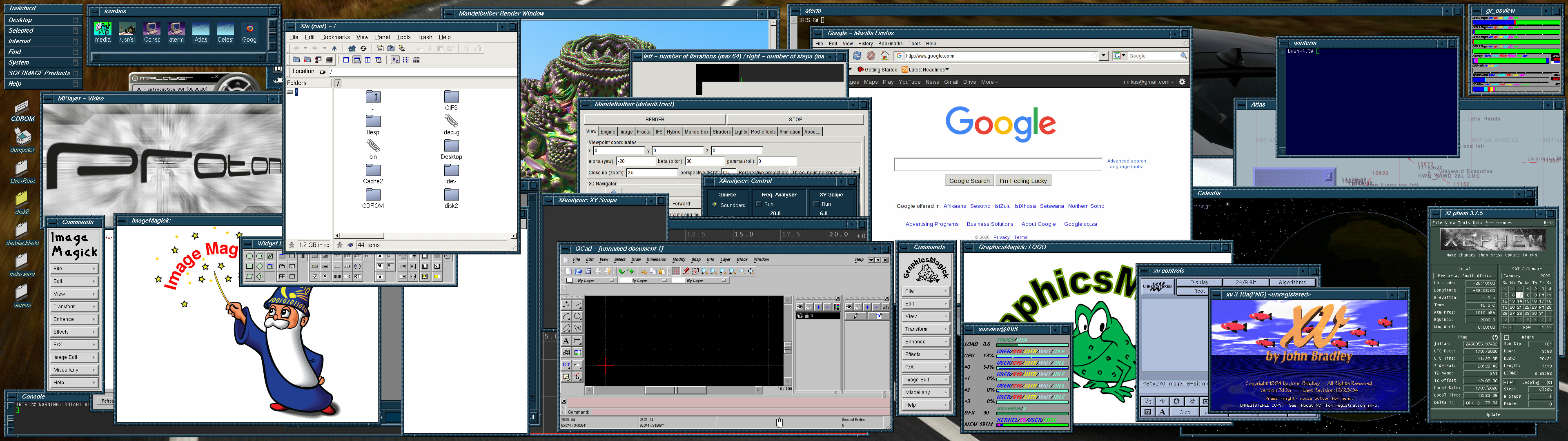This screenshot has width=1568, height=441.
Task: Expand ImageMagick Transform command menu
Action: tap(73, 306)
